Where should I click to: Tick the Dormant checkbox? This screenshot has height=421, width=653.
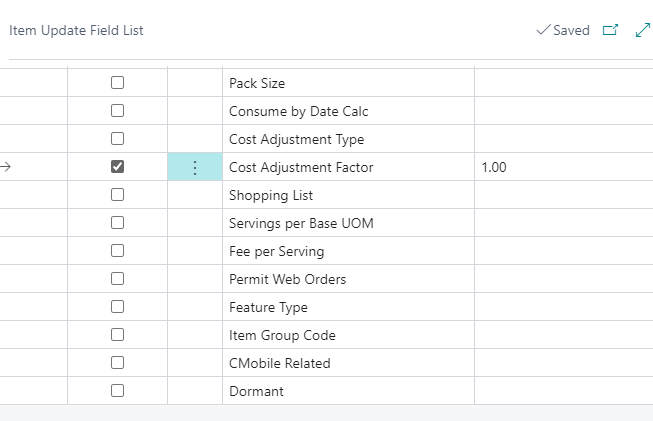(117, 391)
